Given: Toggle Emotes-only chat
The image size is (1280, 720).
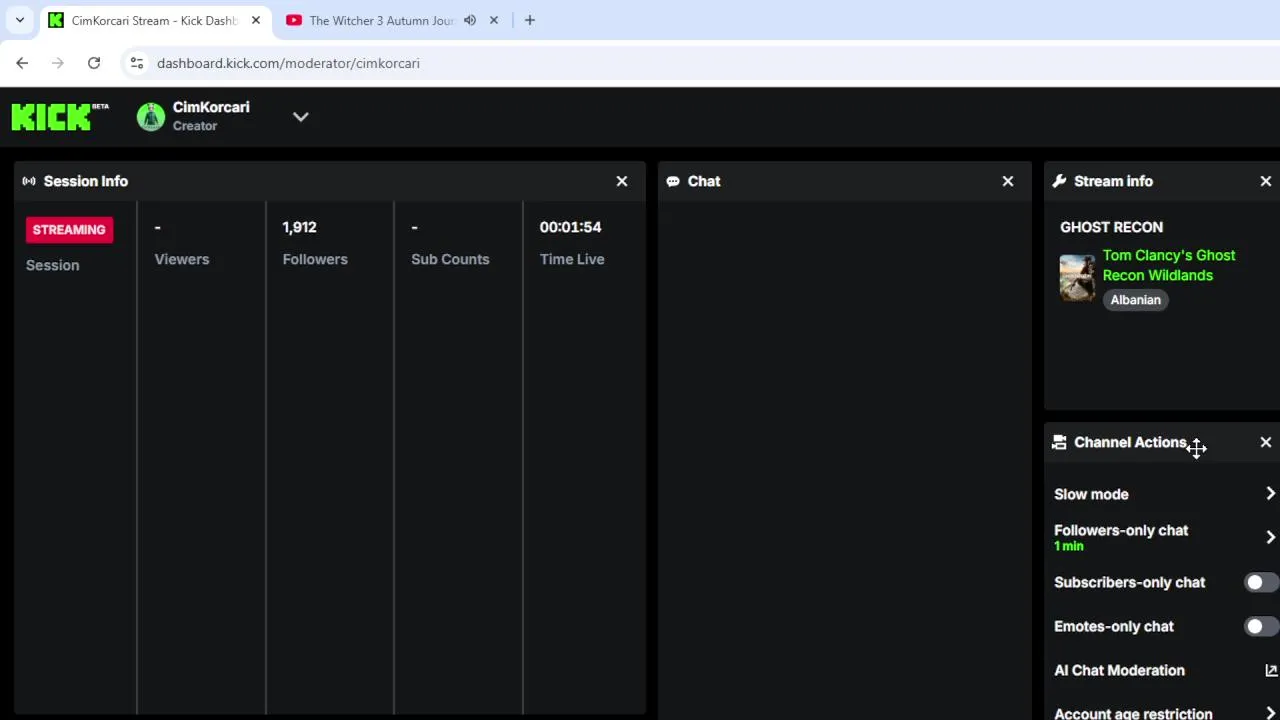Looking at the screenshot, I should point(1261,626).
